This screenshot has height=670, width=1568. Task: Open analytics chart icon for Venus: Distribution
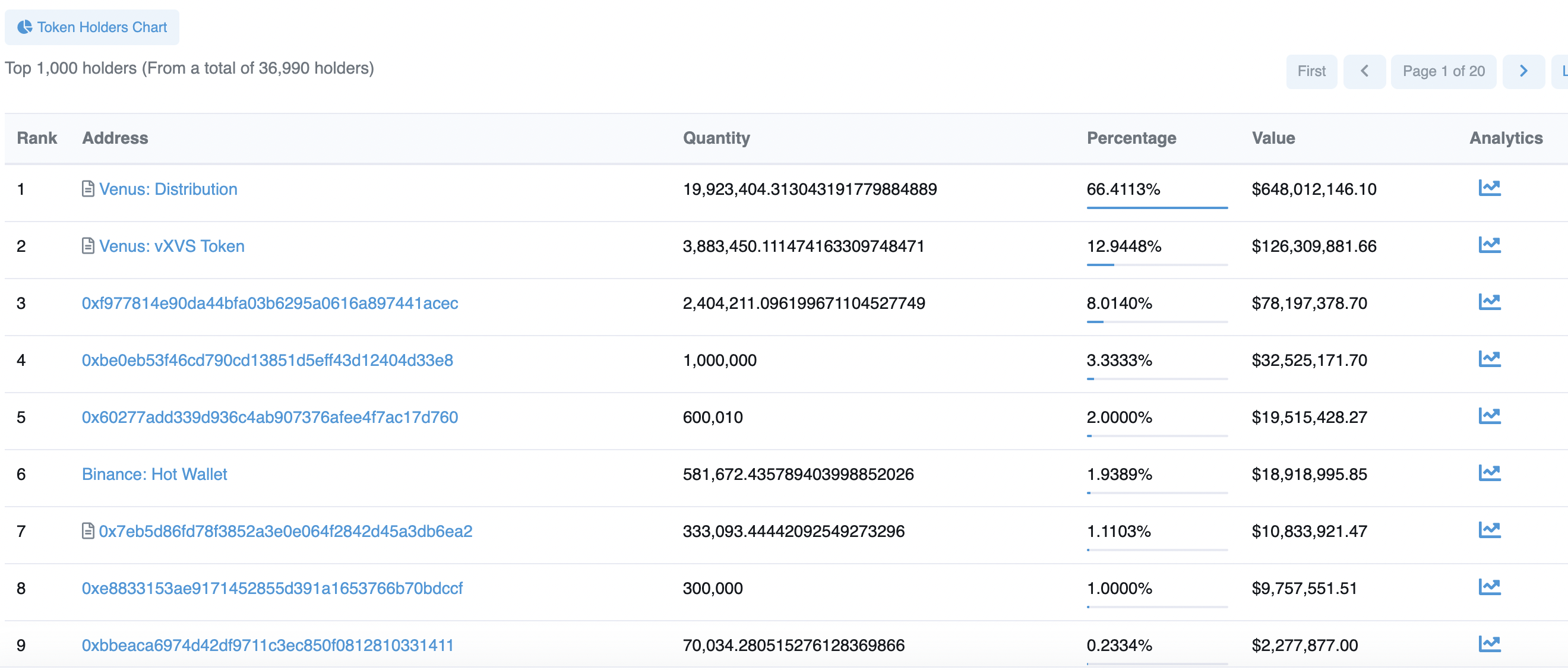coord(1489,188)
